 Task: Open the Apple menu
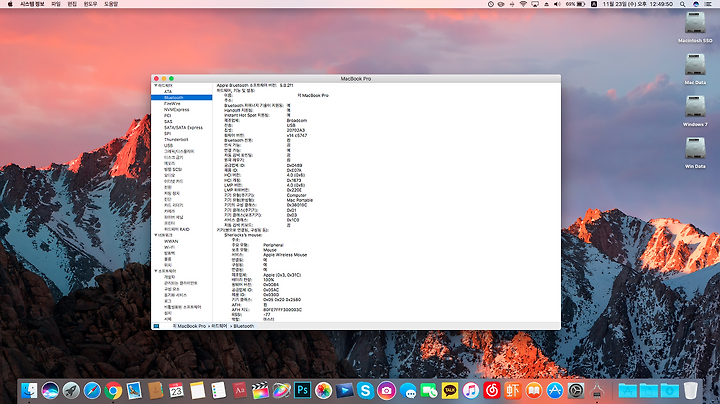click(x=10, y=4)
